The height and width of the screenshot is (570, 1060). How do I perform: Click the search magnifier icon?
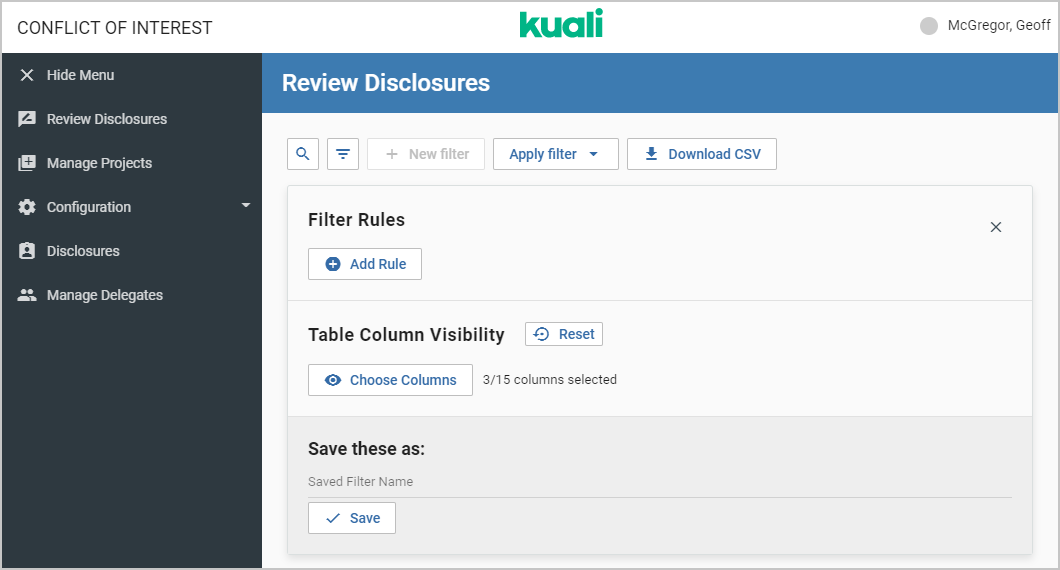click(303, 154)
